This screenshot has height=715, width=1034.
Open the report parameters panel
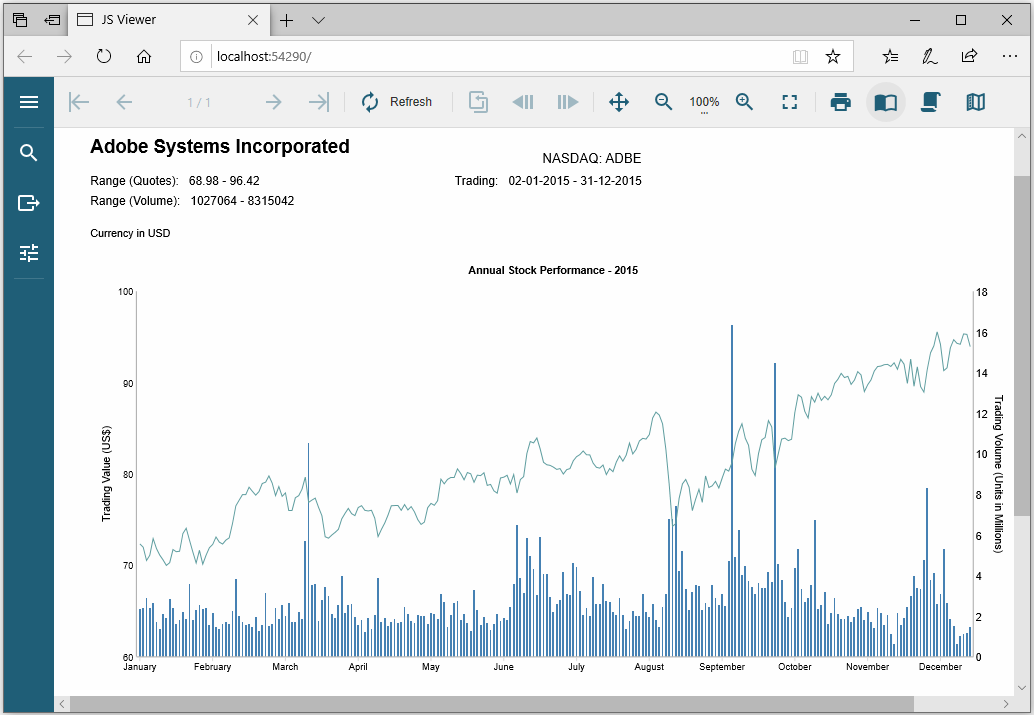28,252
